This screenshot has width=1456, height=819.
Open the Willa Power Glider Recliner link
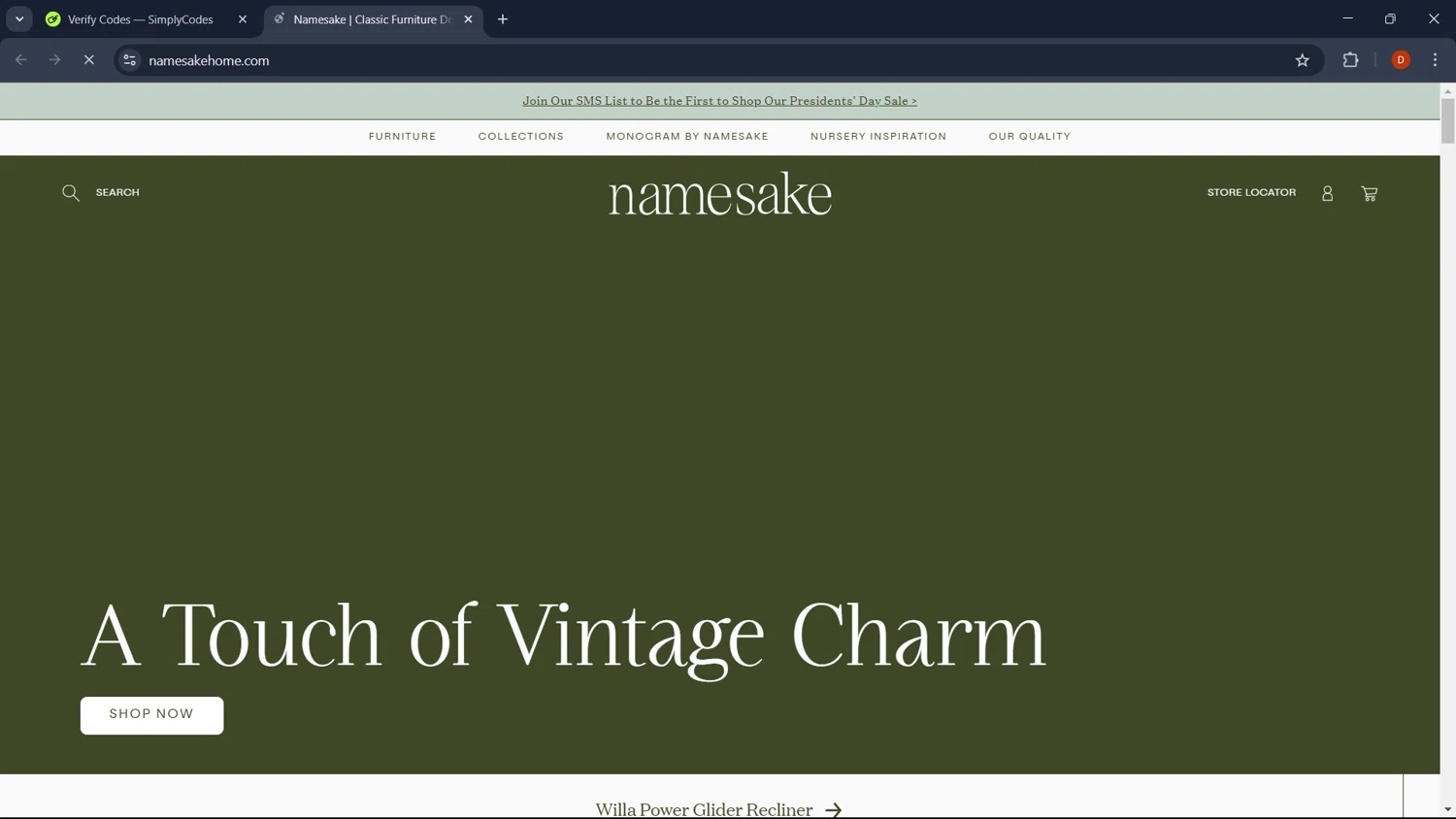coord(704,809)
